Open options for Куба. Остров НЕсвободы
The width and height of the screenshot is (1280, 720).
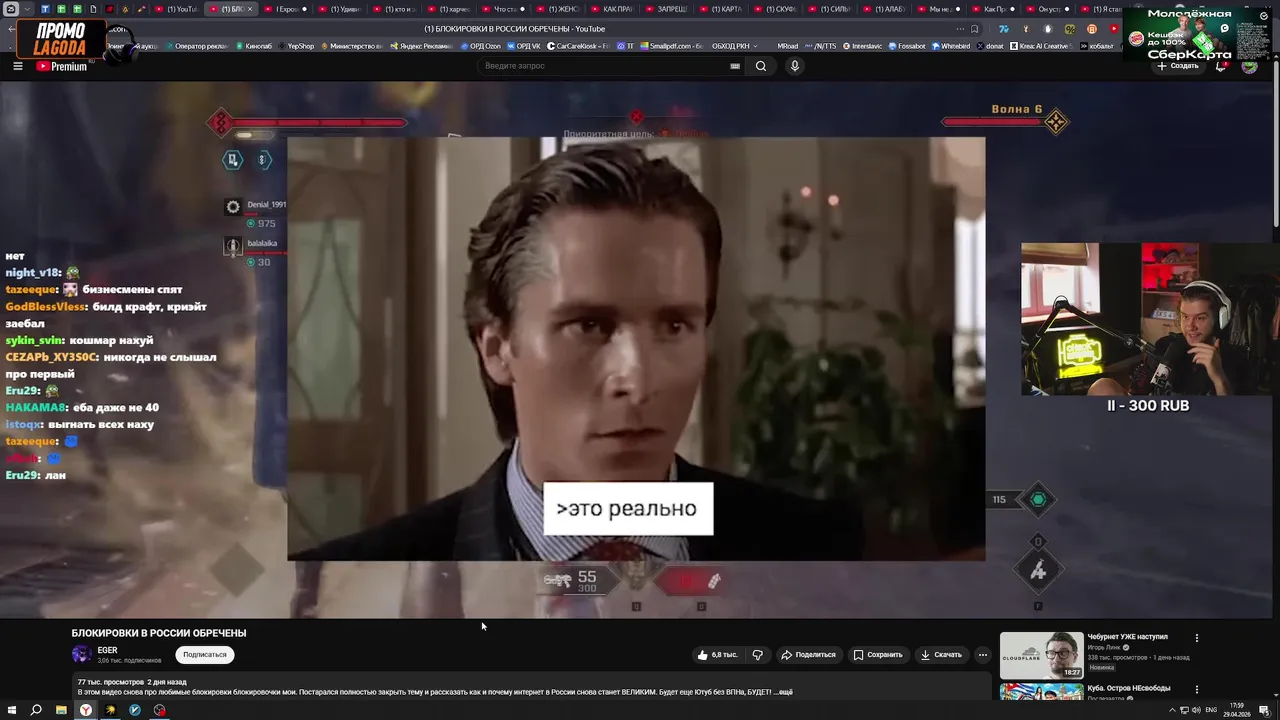click(x=1197, y=690)
